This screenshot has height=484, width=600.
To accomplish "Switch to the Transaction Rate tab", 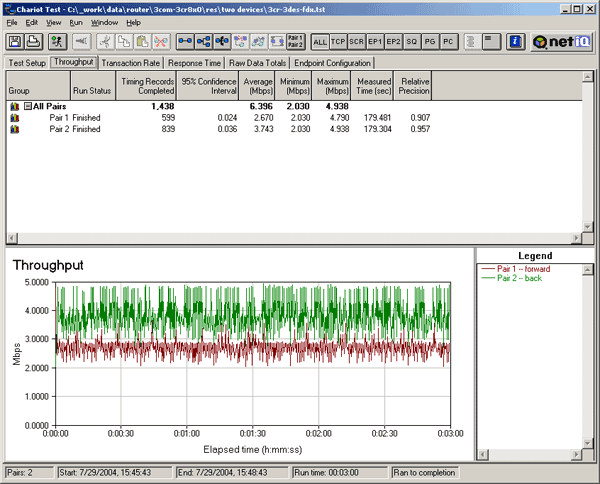I will click(131, 62).
